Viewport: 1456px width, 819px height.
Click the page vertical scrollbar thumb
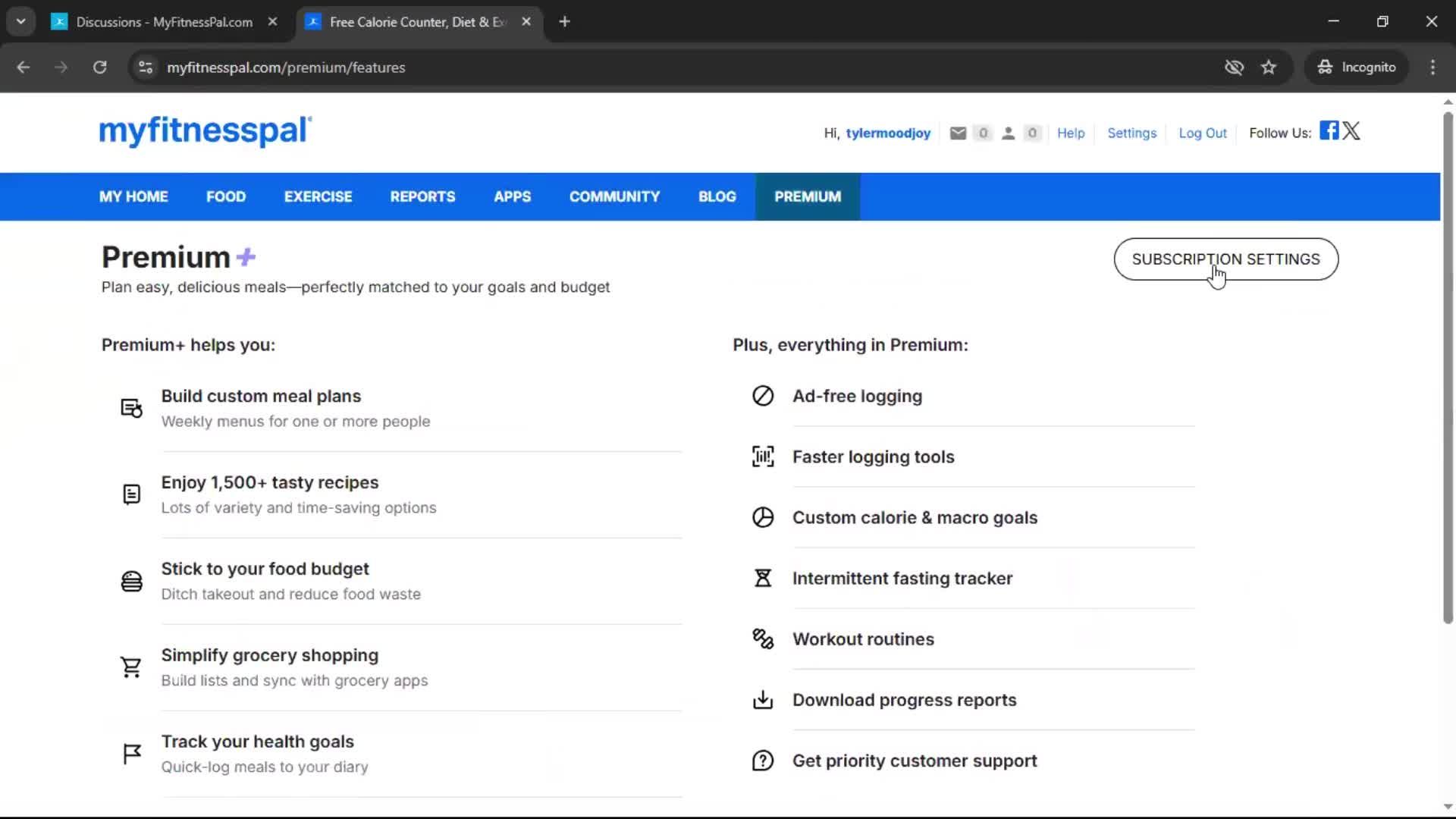[x=1448, y=368]
